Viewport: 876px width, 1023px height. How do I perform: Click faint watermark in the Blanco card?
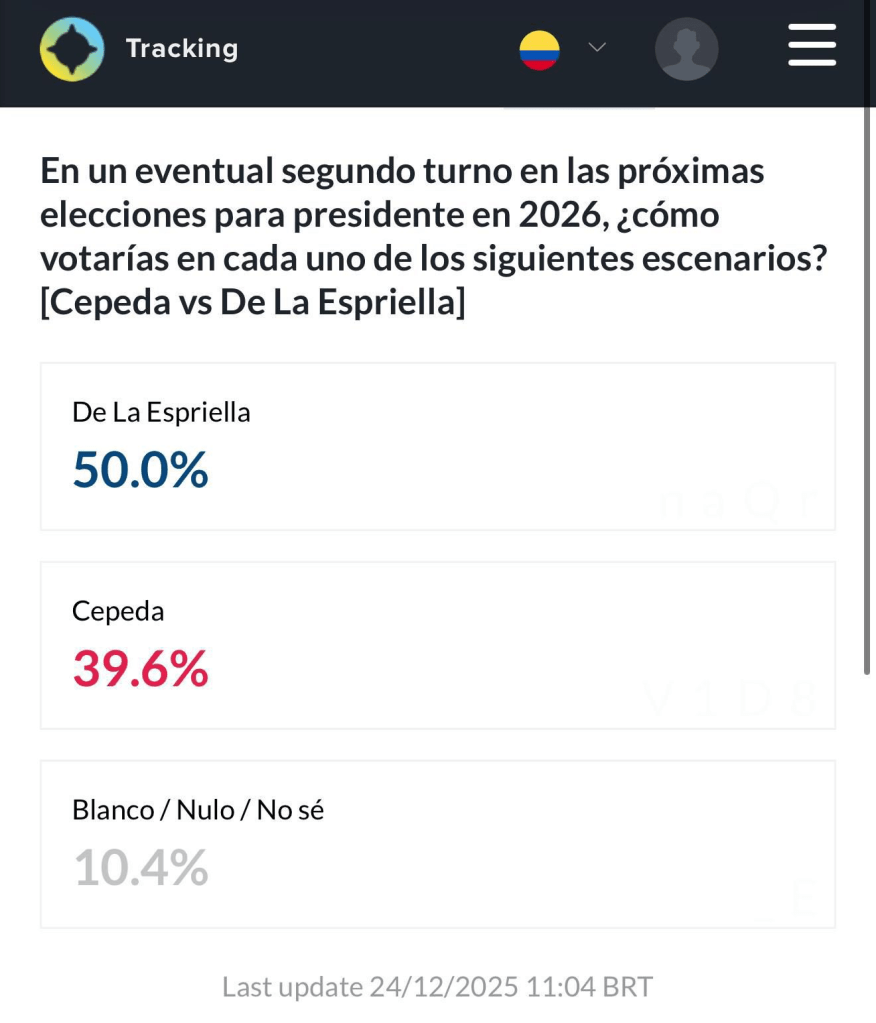[805, 898]
